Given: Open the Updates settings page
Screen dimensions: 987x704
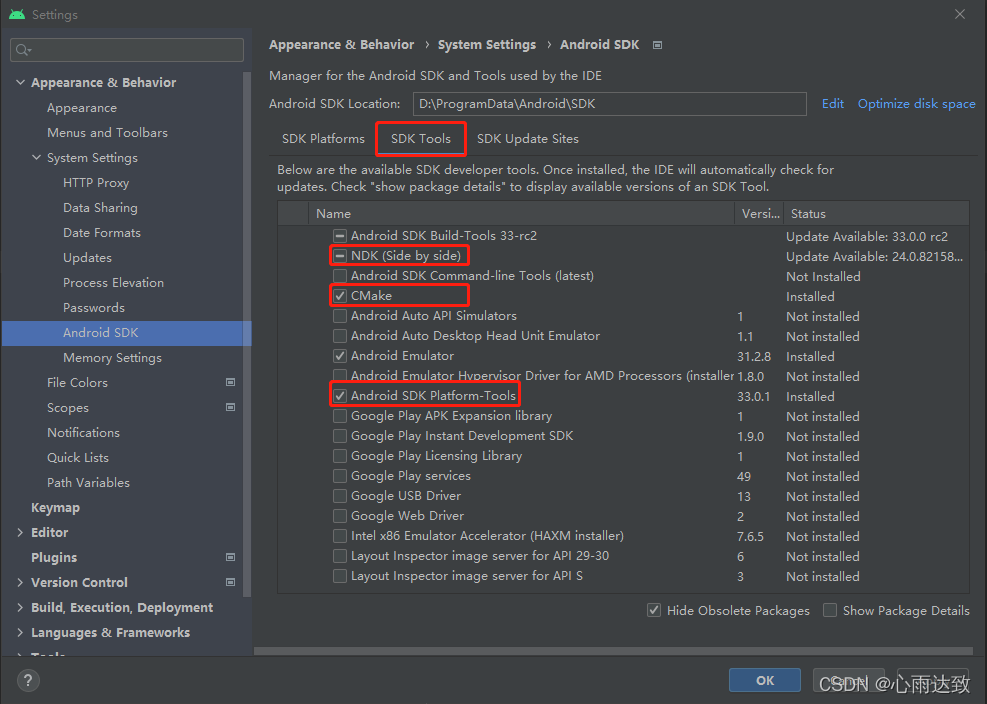Looking at the screenshot, I should [87, 258].
